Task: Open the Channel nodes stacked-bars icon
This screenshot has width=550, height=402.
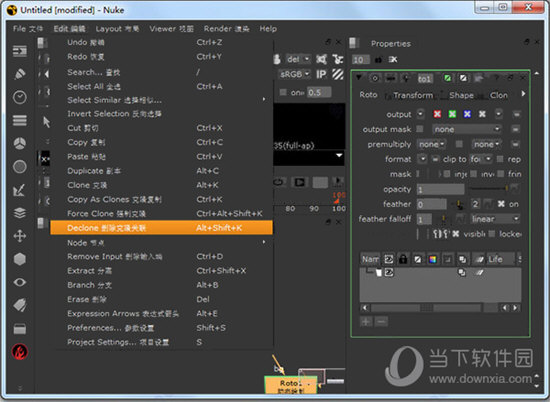Action: pos(20,120)
